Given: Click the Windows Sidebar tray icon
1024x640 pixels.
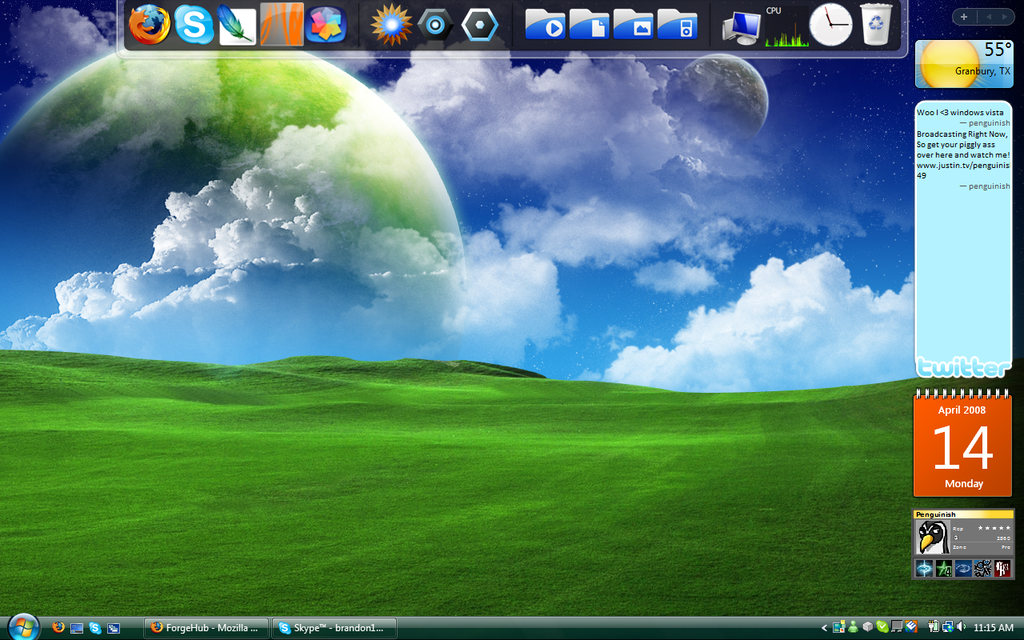Looking at the screenshot, I should point(839,628).
